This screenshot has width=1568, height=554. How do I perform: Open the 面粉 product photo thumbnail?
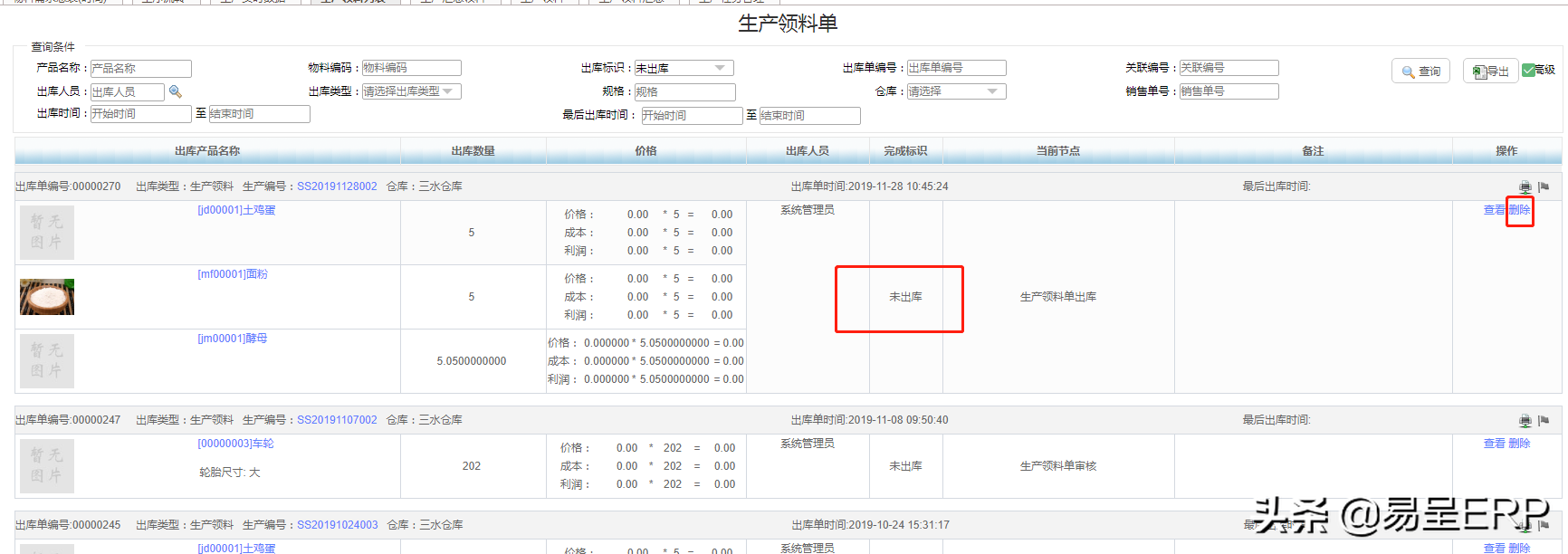(47, 297)
